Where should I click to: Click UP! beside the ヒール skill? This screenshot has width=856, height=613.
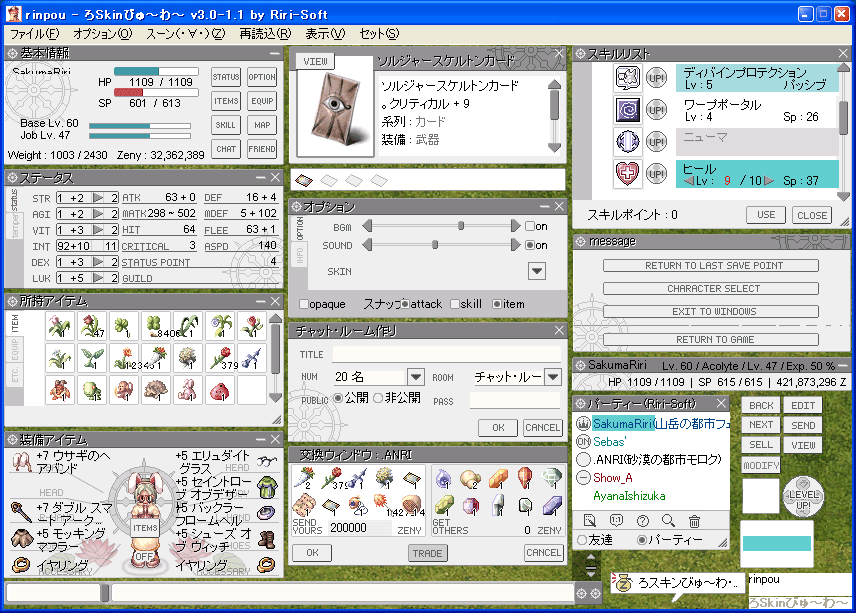click(656, 174)
